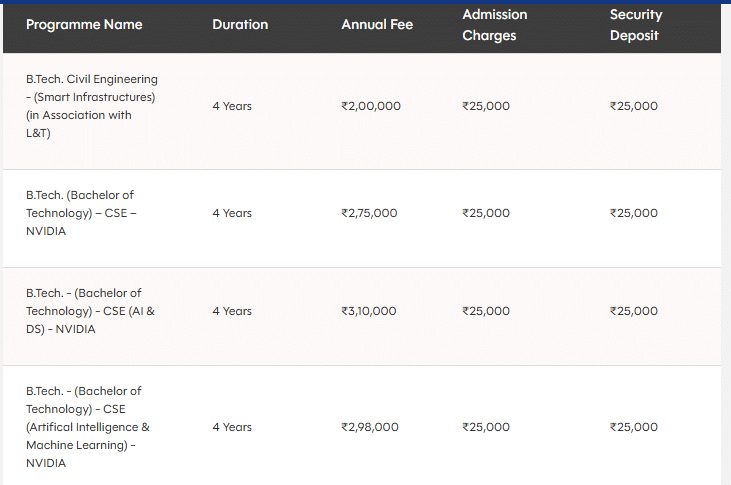Image resolution: width=731 pixels, height=485 pixels.
Task: Click the Admission Charges column header
Action: (494, 25)
